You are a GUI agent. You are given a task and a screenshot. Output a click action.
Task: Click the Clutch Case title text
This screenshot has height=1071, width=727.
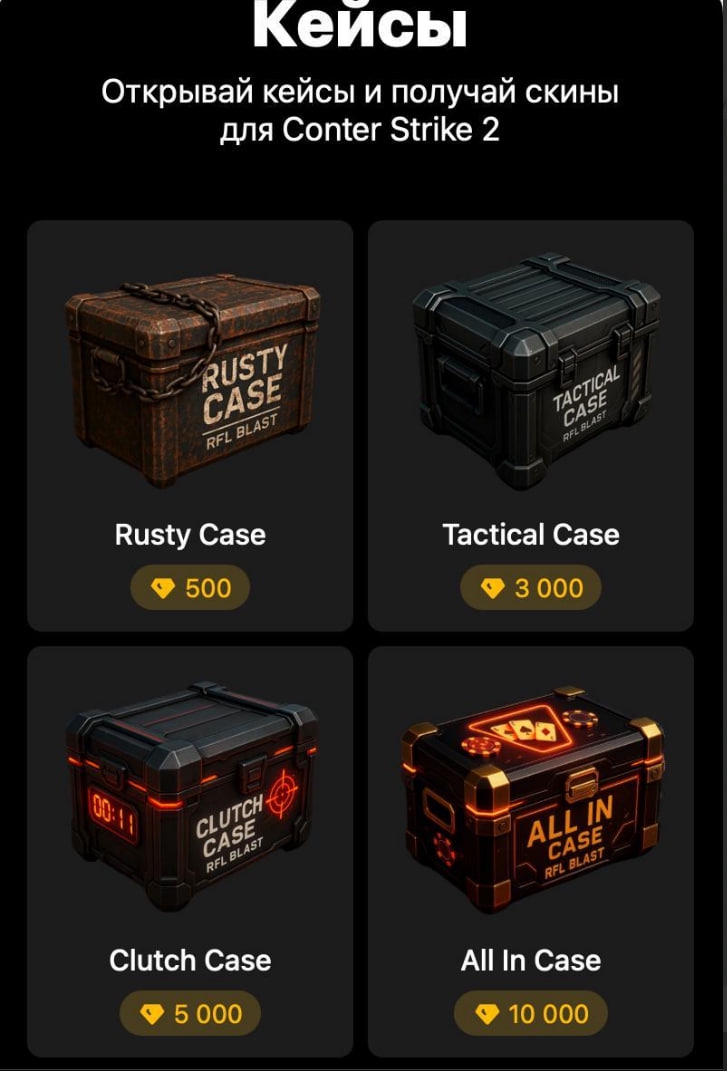[190, 961]
